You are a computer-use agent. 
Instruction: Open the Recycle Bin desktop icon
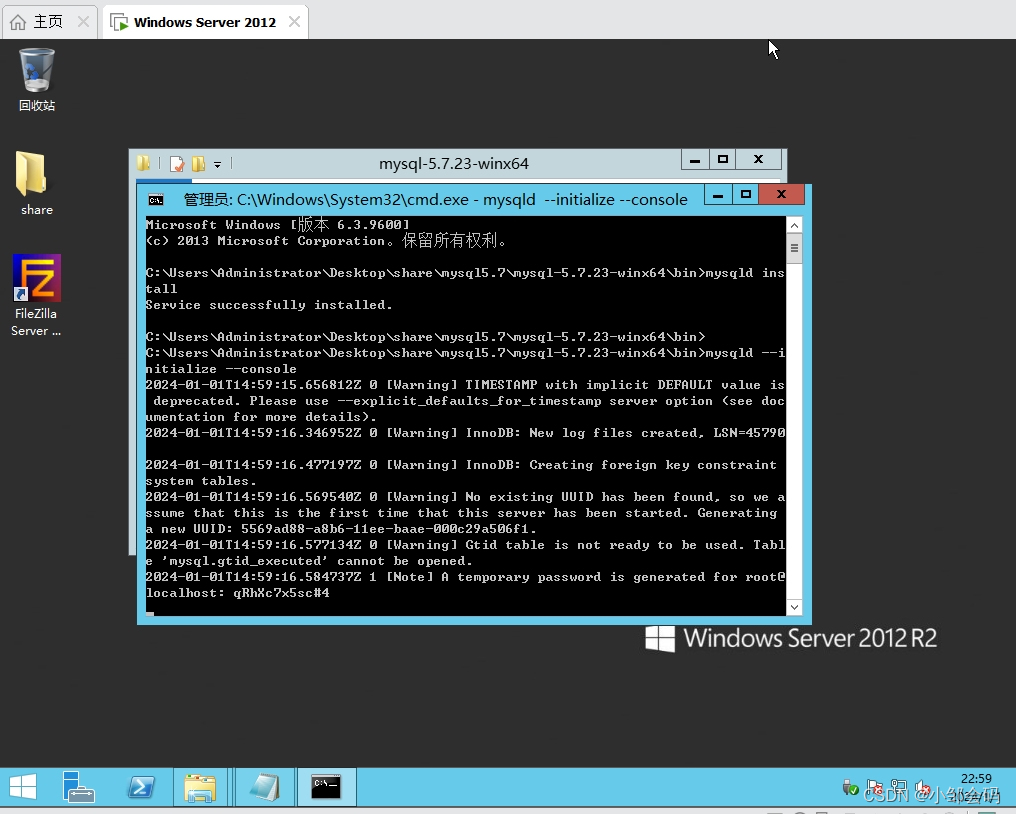(36, 79)
